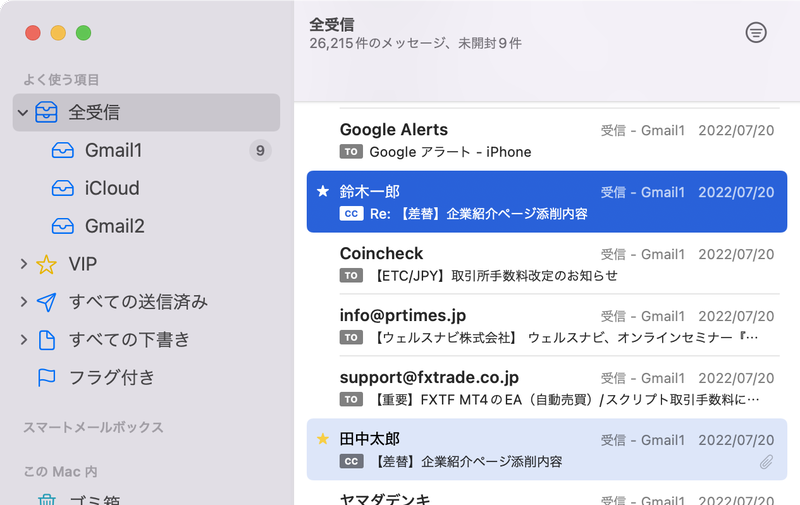Screen dimensions: 800x505
Task: Click TO badge on support@fxtrade.co.jp message
Action: 351,399
